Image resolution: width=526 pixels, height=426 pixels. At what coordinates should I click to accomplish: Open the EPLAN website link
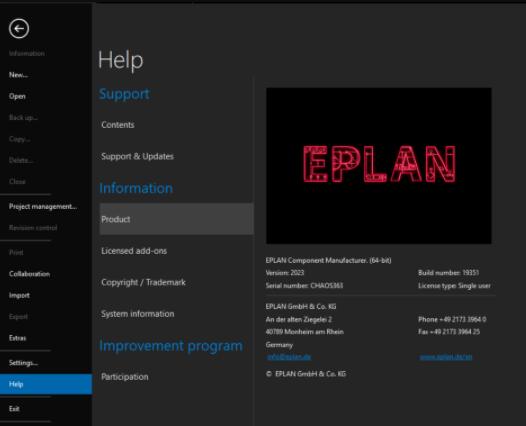point(446,357)
